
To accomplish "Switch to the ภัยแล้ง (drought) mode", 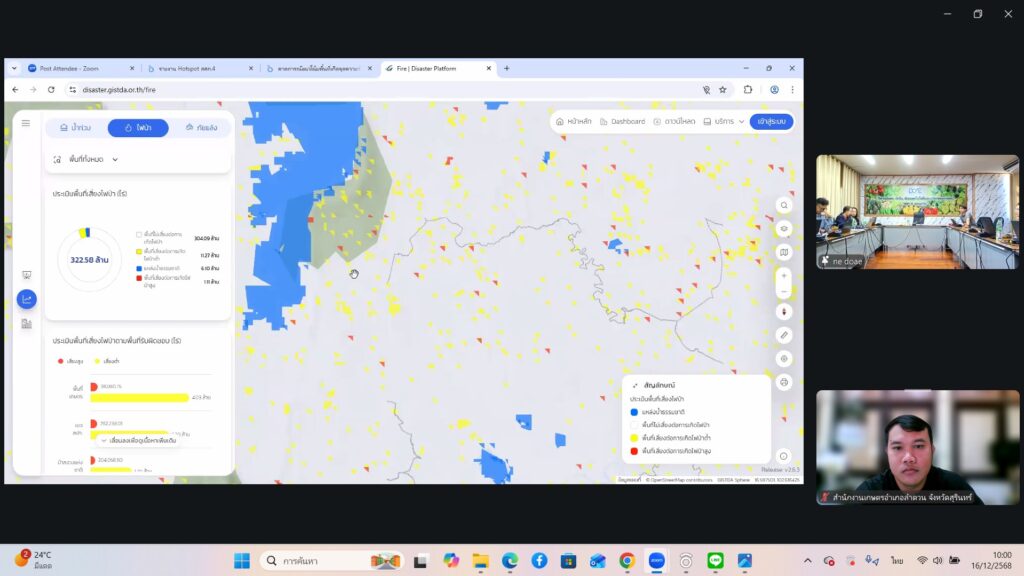I will point(201,127).
